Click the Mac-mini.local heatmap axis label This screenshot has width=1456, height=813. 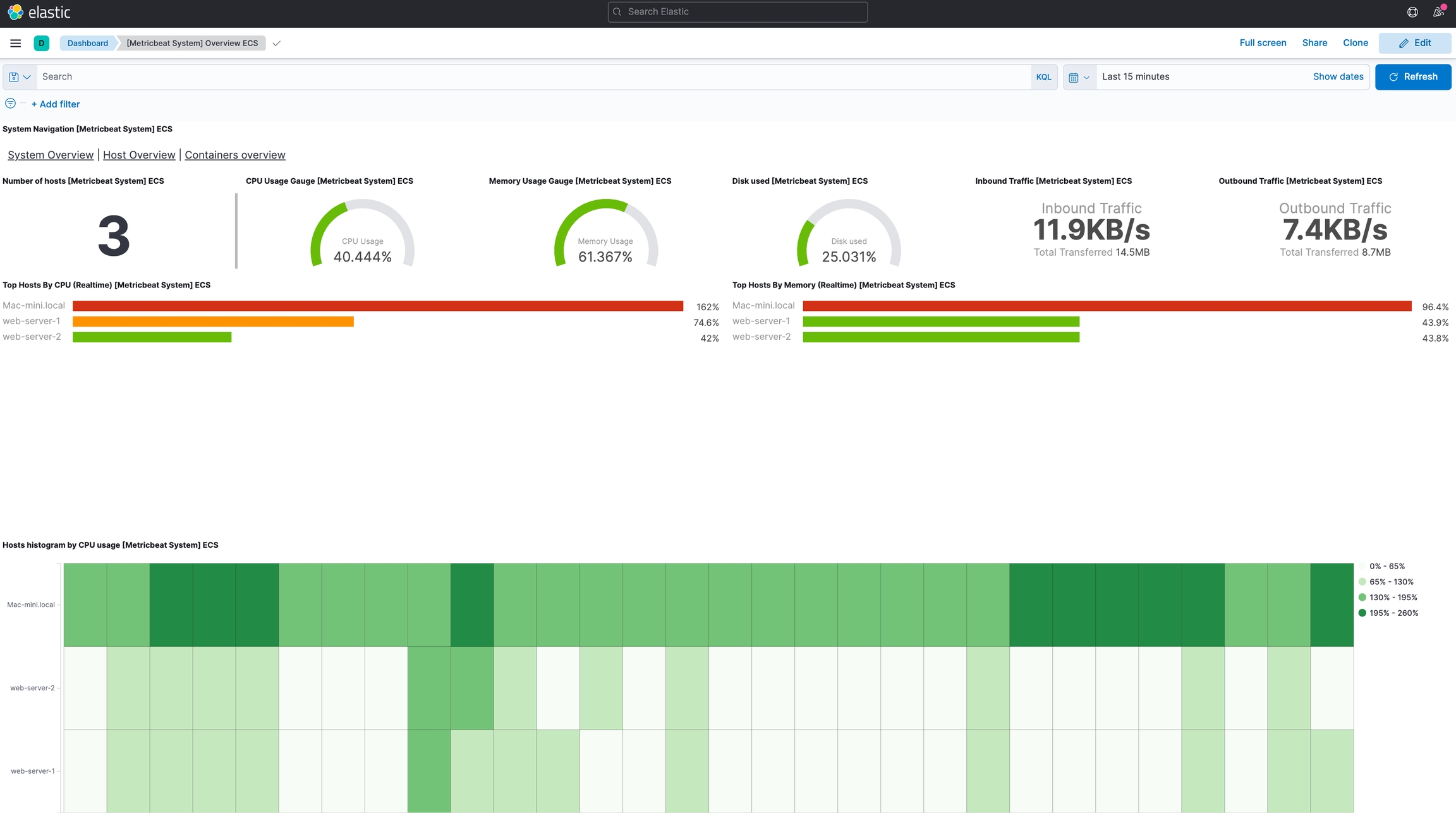click(x=31, y=605)
